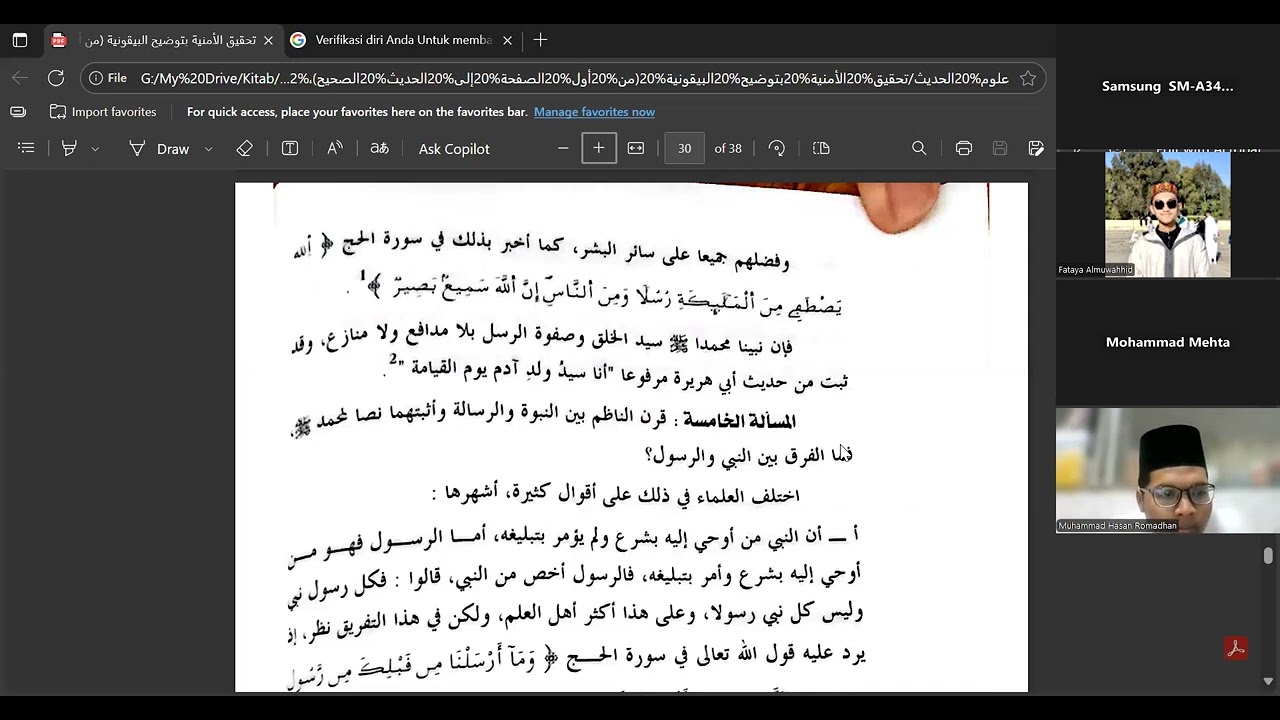Click scrollbar down arrow
Viewport: 1280px width, 720px height.
pyautogui.click(x=1268, y=681)
